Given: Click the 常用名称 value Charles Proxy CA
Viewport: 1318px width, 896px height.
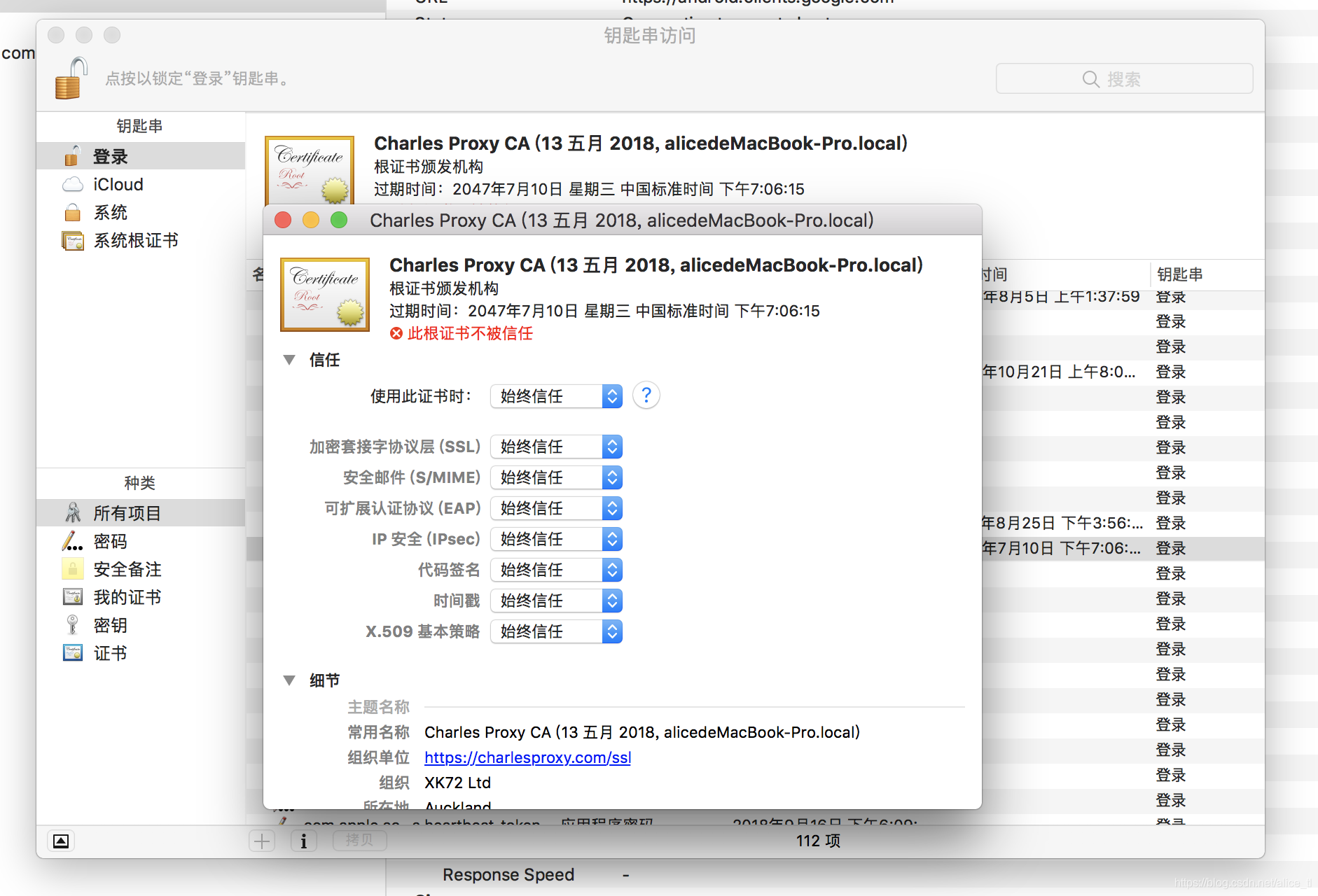Looking at the screenshot, I should pyautogui.click(x=642, y=732).
